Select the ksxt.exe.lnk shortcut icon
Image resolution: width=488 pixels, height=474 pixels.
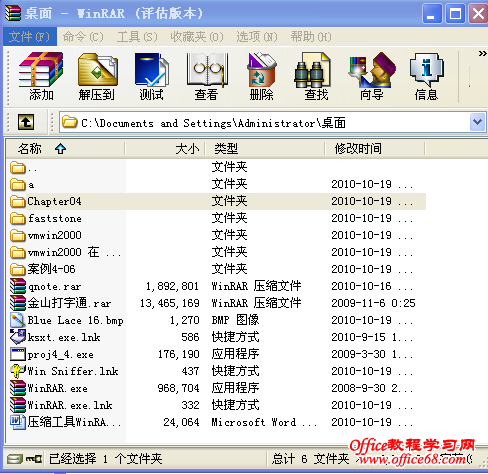point(18,337)
